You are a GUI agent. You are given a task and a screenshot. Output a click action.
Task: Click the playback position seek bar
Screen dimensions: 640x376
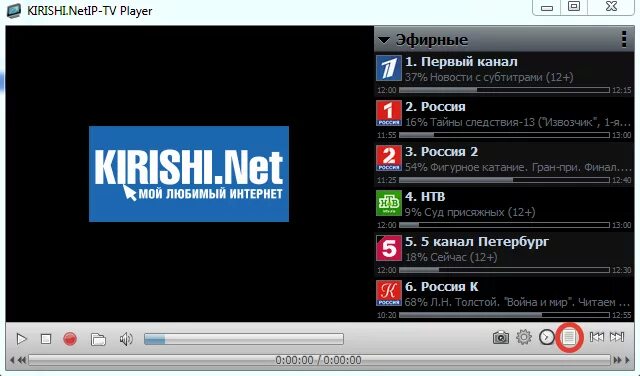[320, 360]
